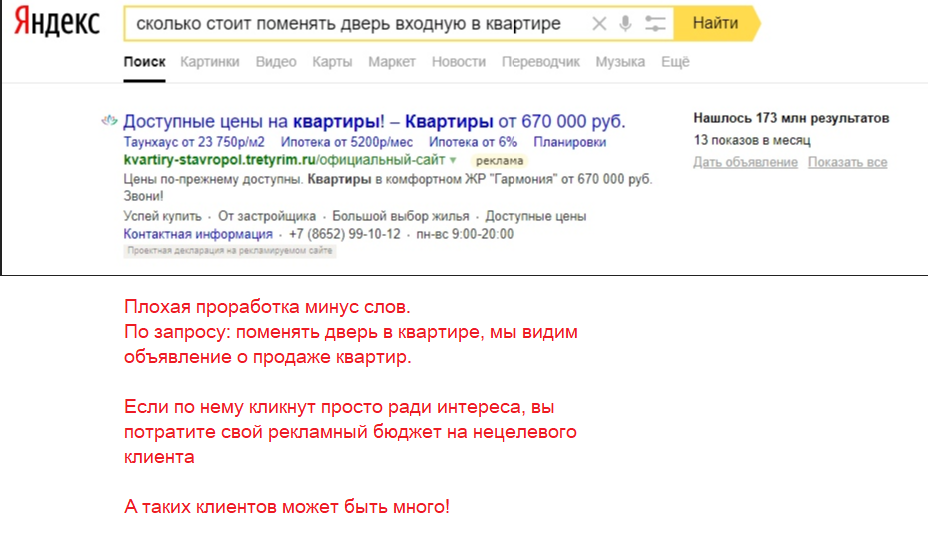The image size is (928, 548).
Task: Click the Нашлось 173 млн результатов text
Action: click(791, 118)
